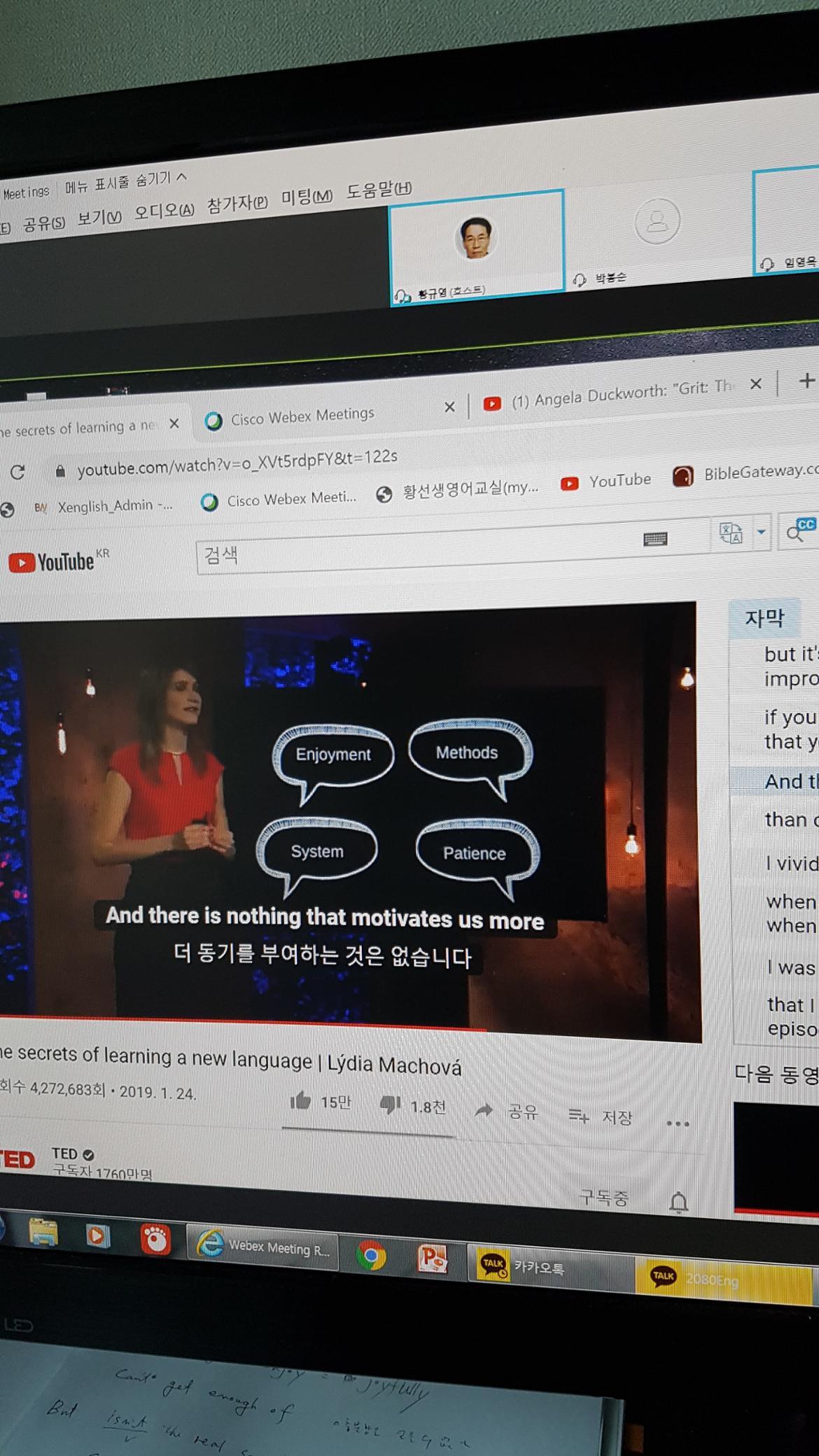Click the dislike thumbs-down icon
Image resolution: width=819 pixels, height=1456 pixels.
coord(389,1105)
